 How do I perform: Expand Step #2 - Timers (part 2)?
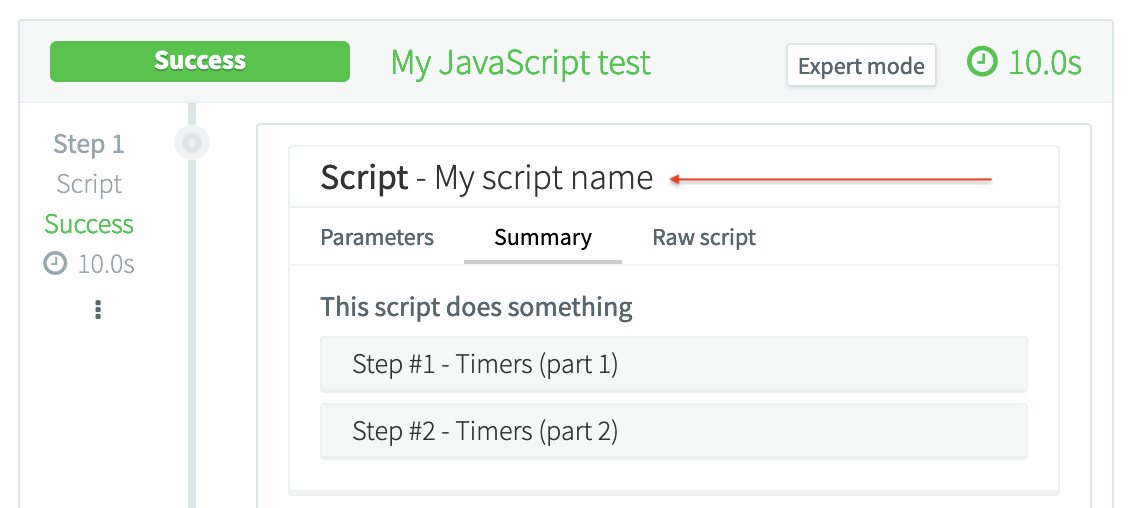click(673, 431)
